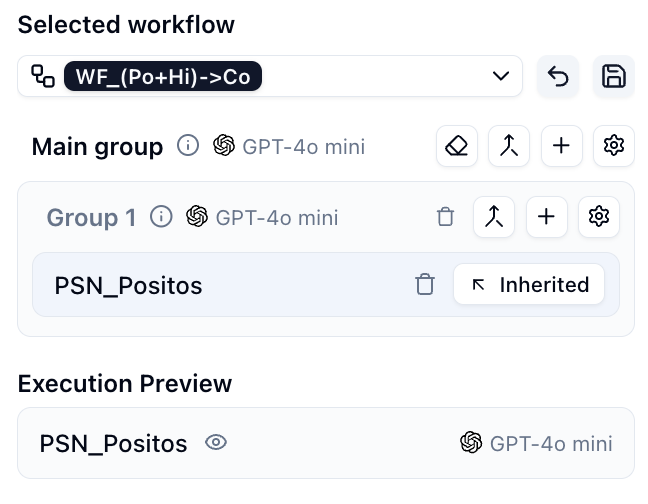This screenshot has height=504, width=648.
Task: Delete Group 1 using trash icon
Action: coord(446,217)
